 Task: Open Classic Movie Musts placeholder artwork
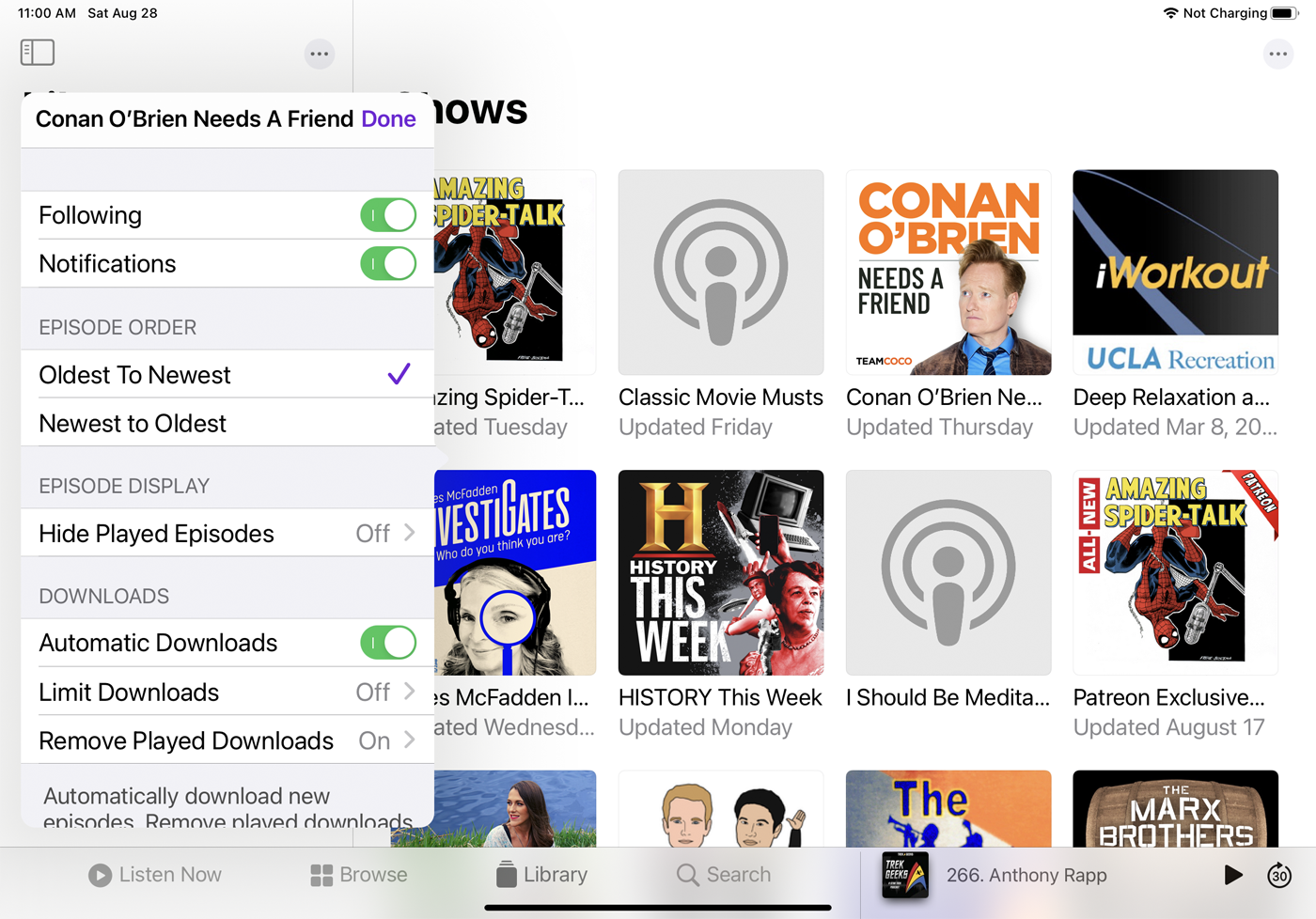pos(721,273)
